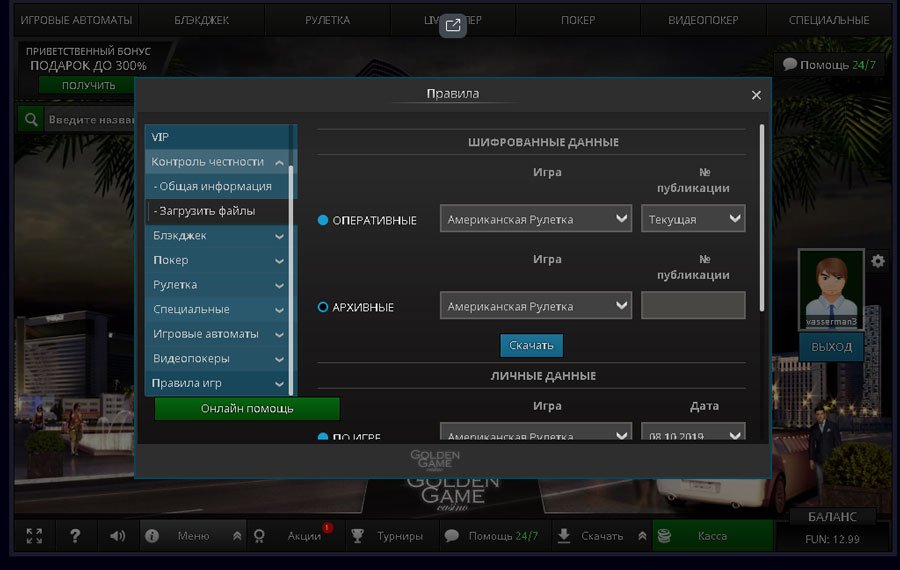
Task: Select the ОПЕРАТИВНЫЕ radio button
Action: point(323,220)
